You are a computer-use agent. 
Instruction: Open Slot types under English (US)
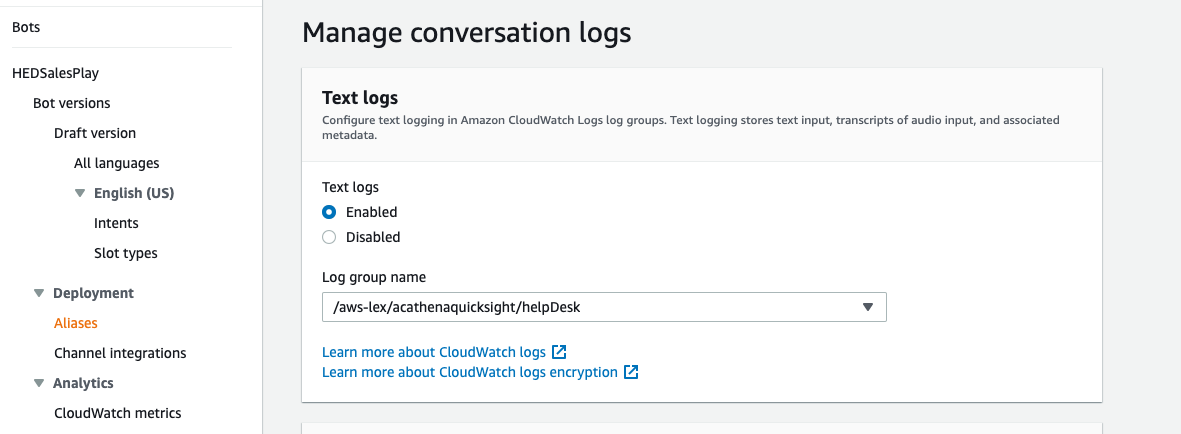click(126, 253)
